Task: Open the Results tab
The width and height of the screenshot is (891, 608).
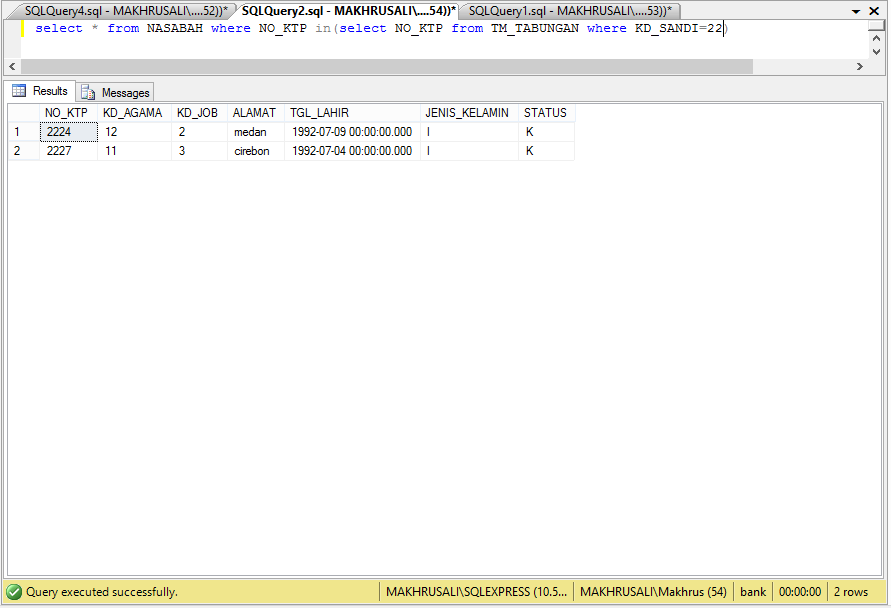Action: [x=40, y=91]
